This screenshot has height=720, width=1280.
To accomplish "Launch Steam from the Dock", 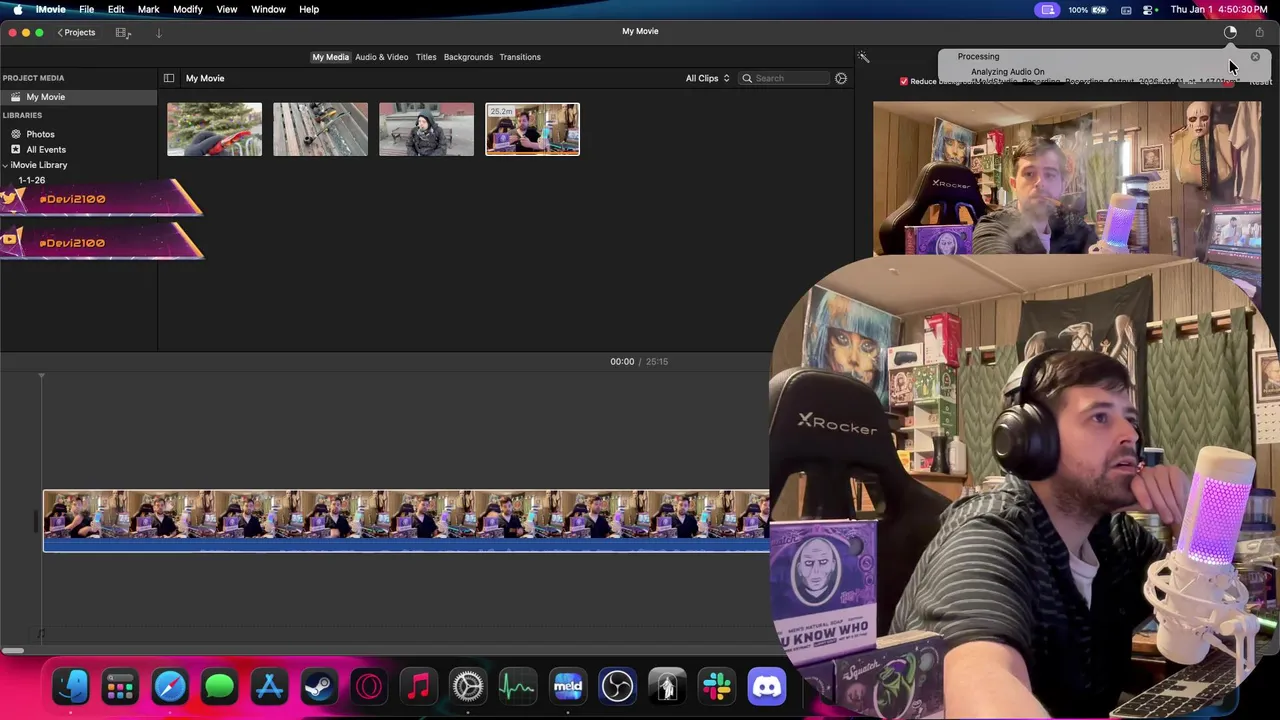I will [319, 687].
